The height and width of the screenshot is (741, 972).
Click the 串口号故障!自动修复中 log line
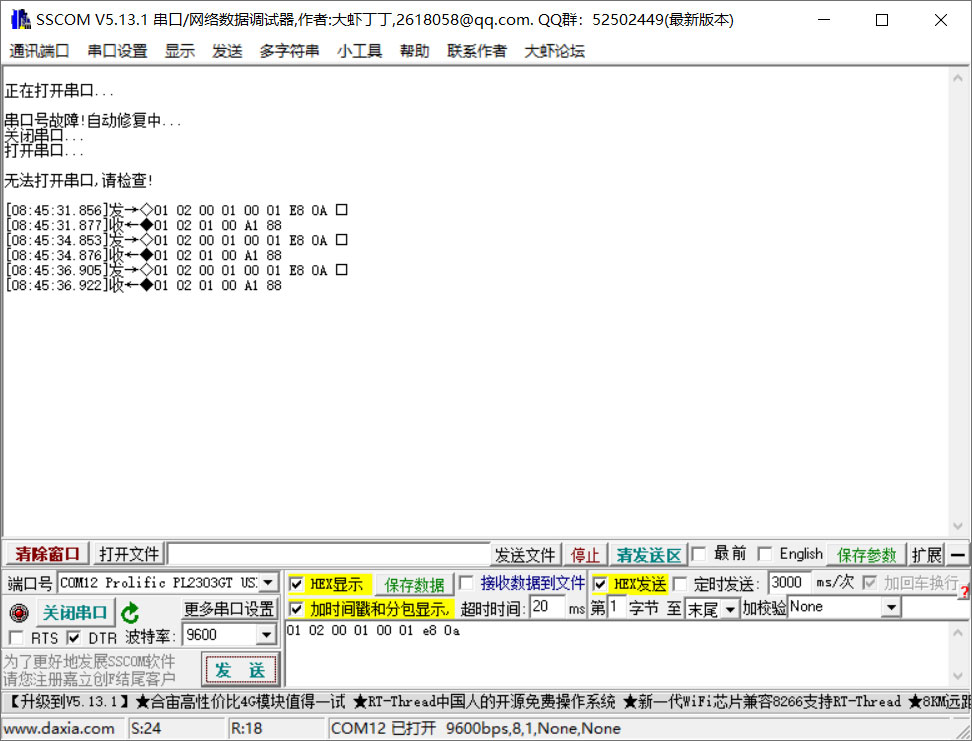click(x=92, y=120)
